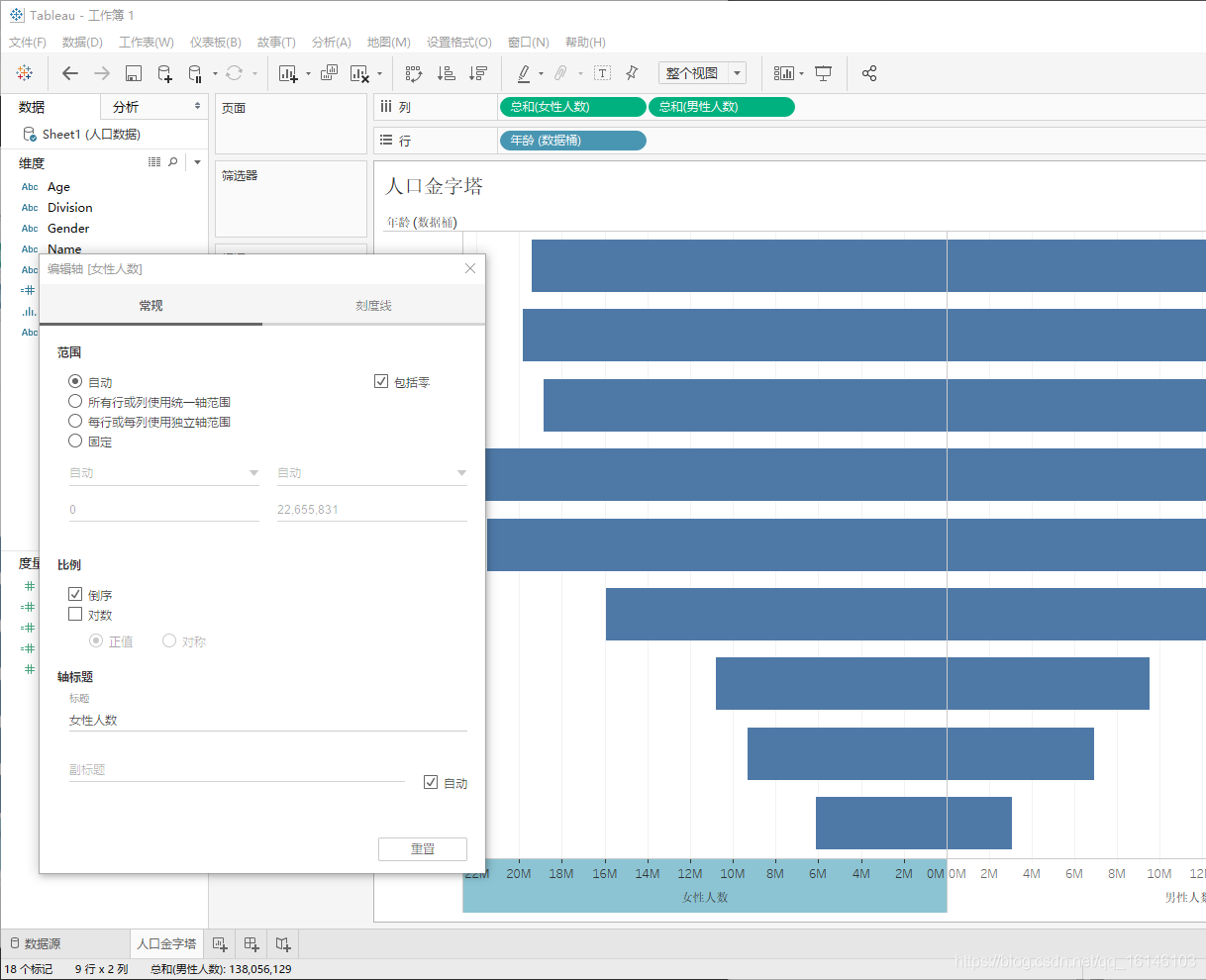This screenshot has height=980, width=1206.
Task: Open the highlight dropdown arrow
Action: click(x=541, y=74)
